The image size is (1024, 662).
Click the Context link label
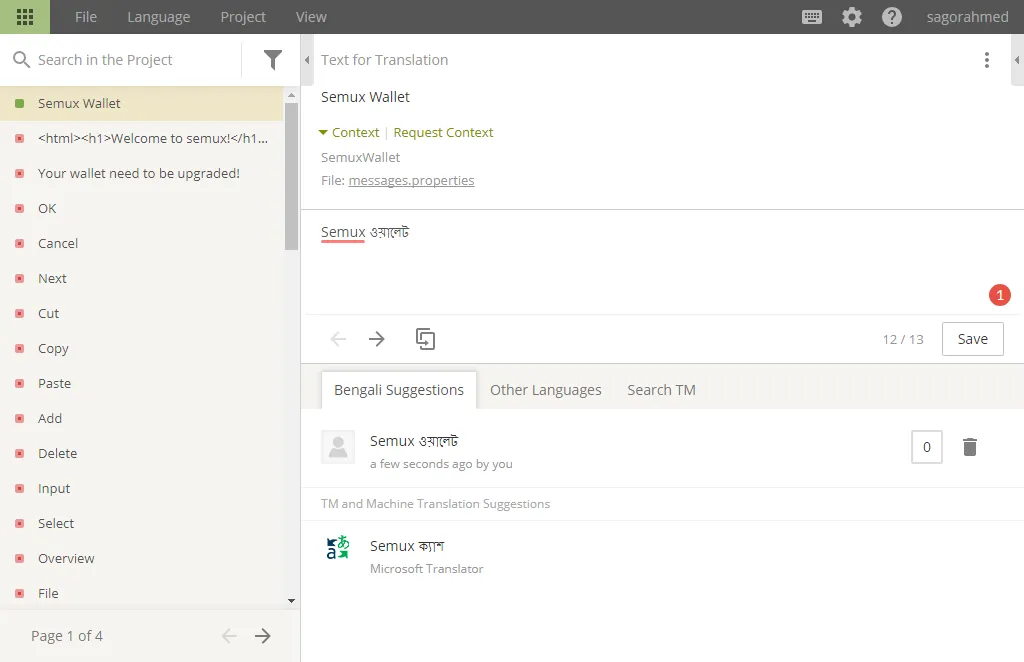(x=355, y=133)
